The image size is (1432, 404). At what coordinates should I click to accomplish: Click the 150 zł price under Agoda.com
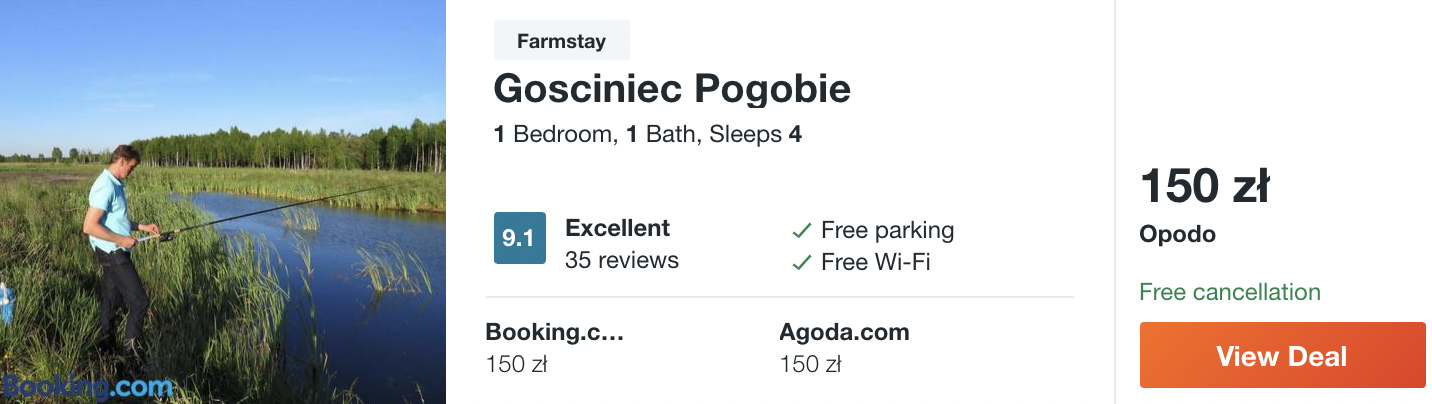[811, 364]
